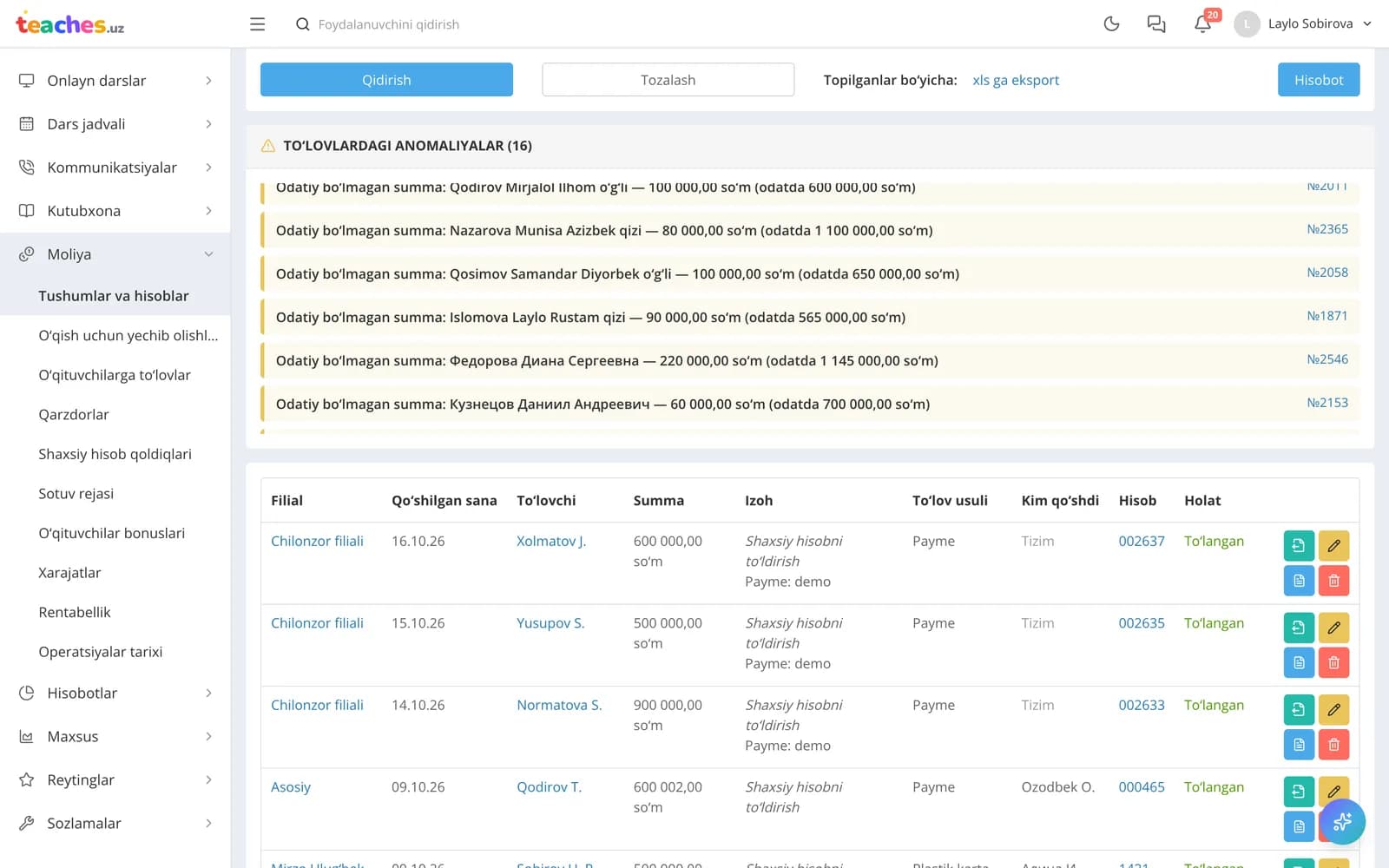Expand Hisobotlar menu
Image resolution: width=1389 pixels, height=868 pixels.
[x=115, y=693]
